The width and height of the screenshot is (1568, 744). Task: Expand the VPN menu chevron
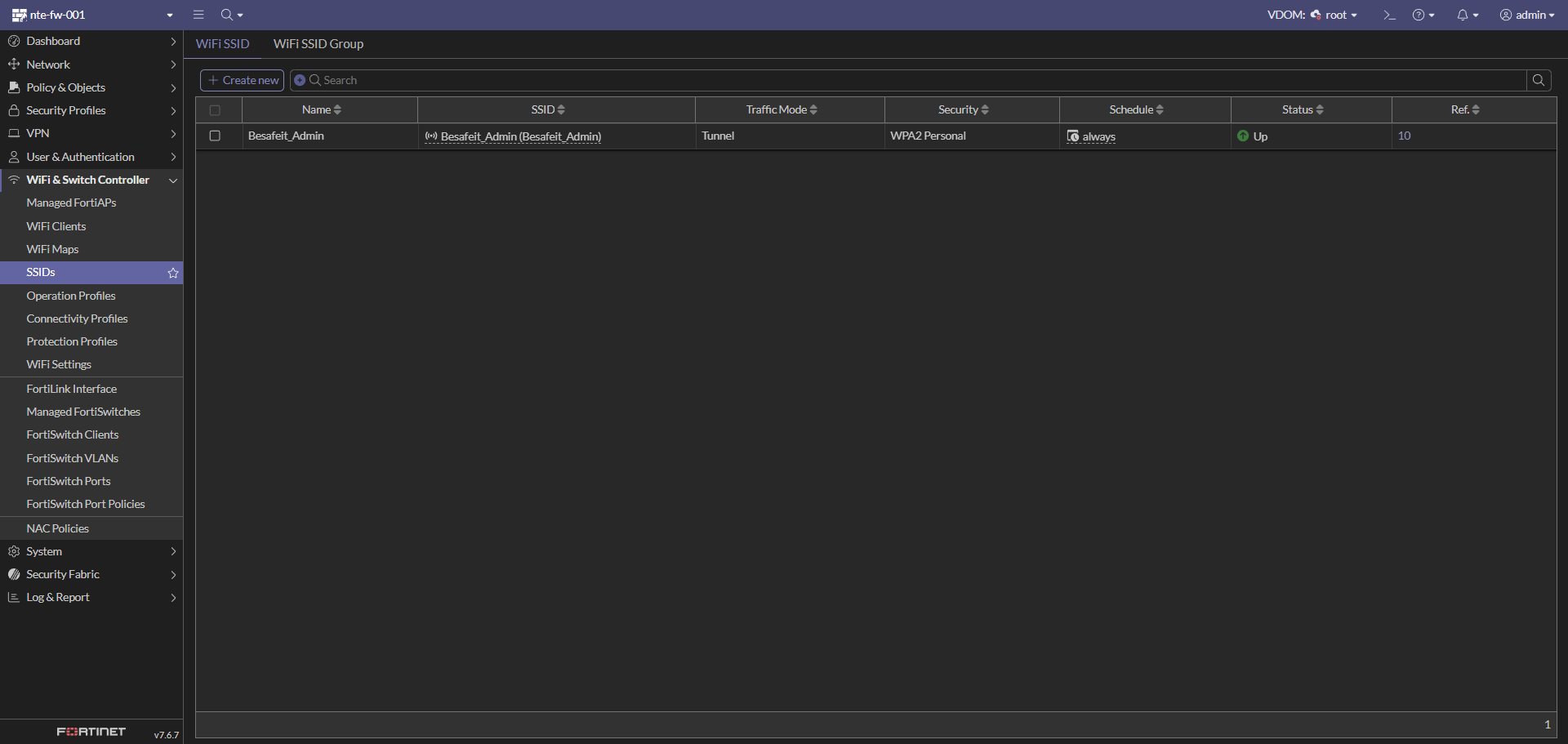[x=173, y=133]
